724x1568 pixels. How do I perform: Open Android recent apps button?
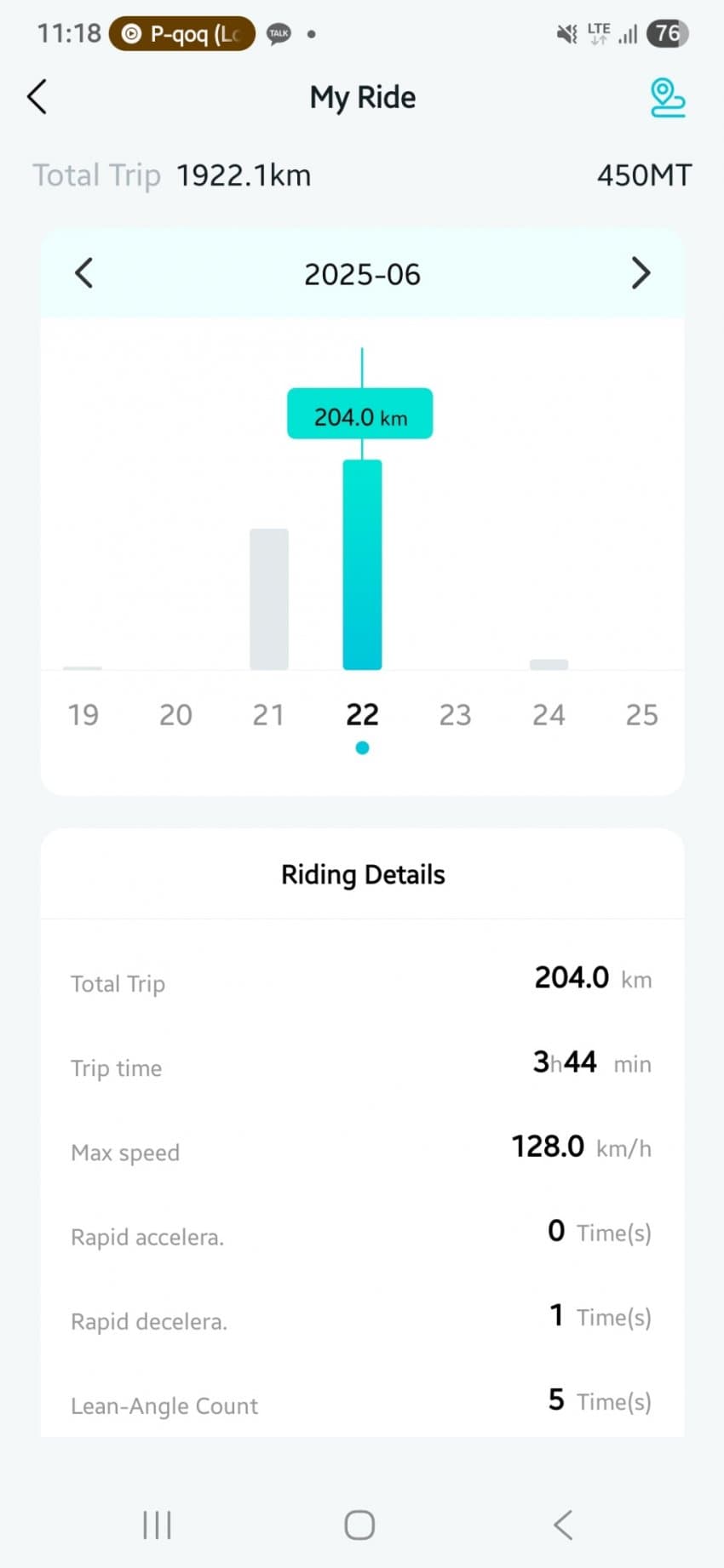(x=157, y=1525)
